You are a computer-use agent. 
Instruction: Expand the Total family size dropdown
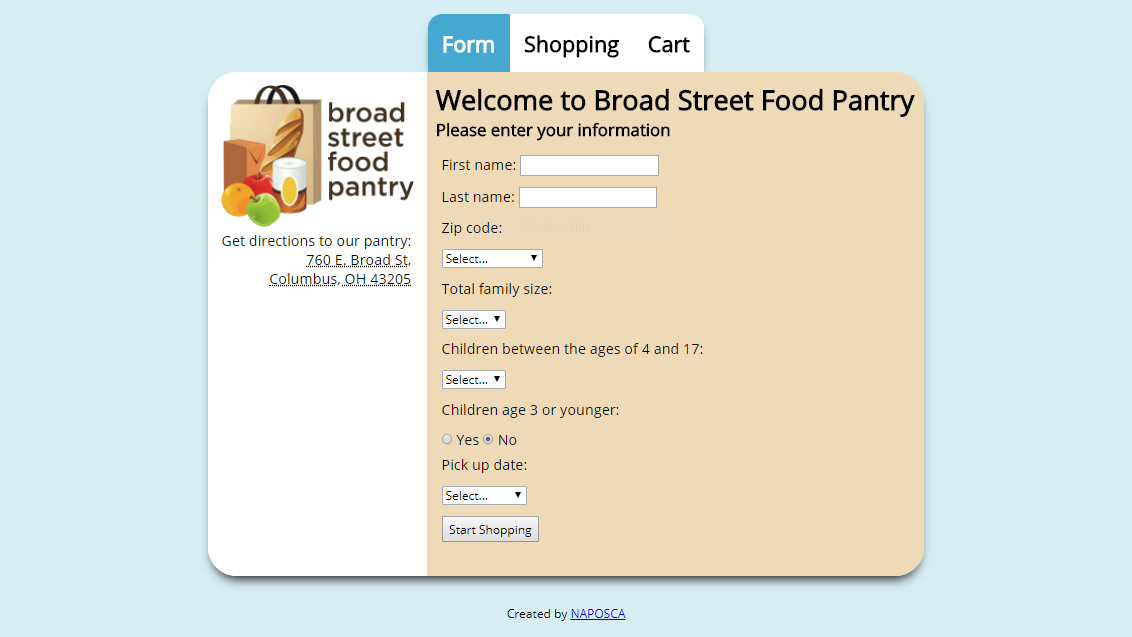[x=474, y=319]
